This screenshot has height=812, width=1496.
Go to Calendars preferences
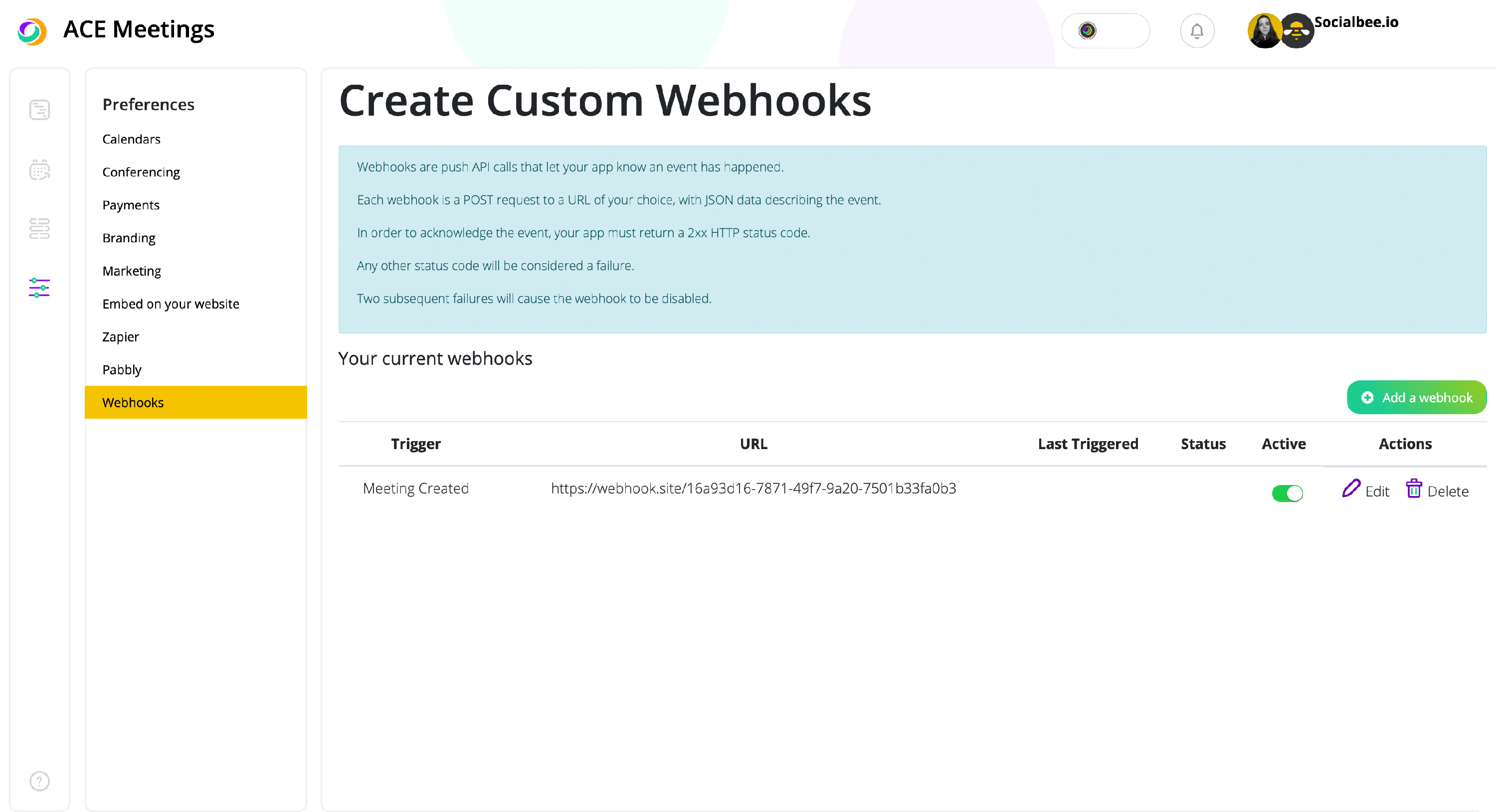[x=131, y=139]
